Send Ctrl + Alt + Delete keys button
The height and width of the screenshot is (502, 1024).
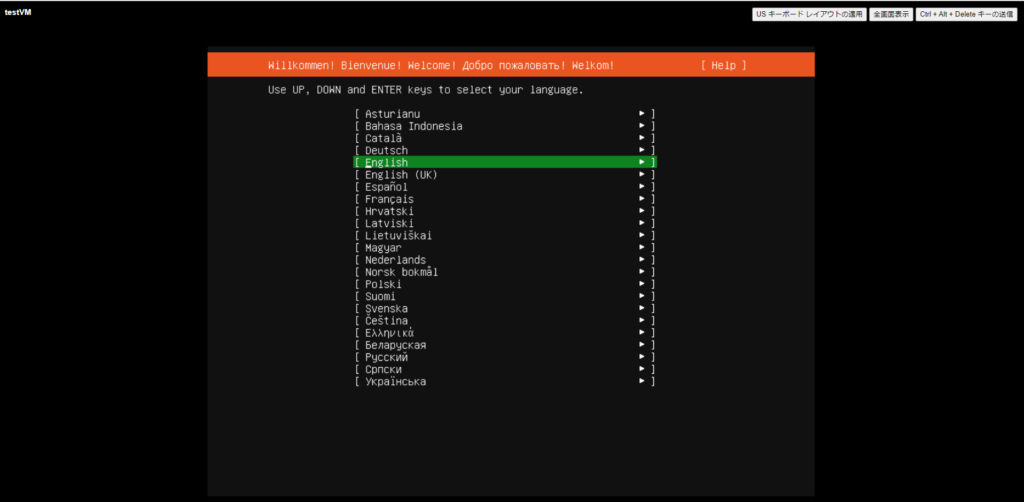click(966, 14)
